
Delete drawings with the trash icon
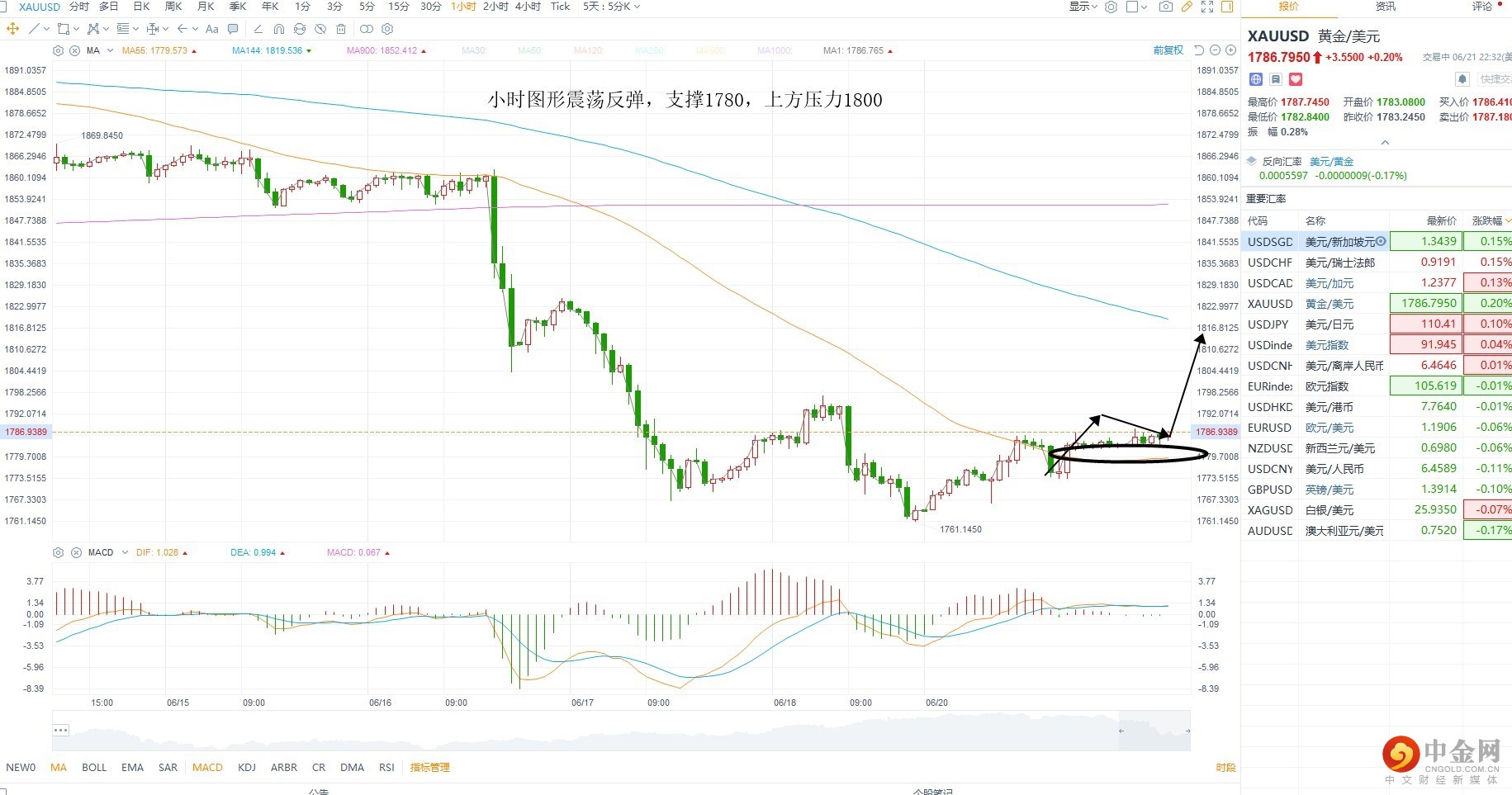[x=341, y=29]
